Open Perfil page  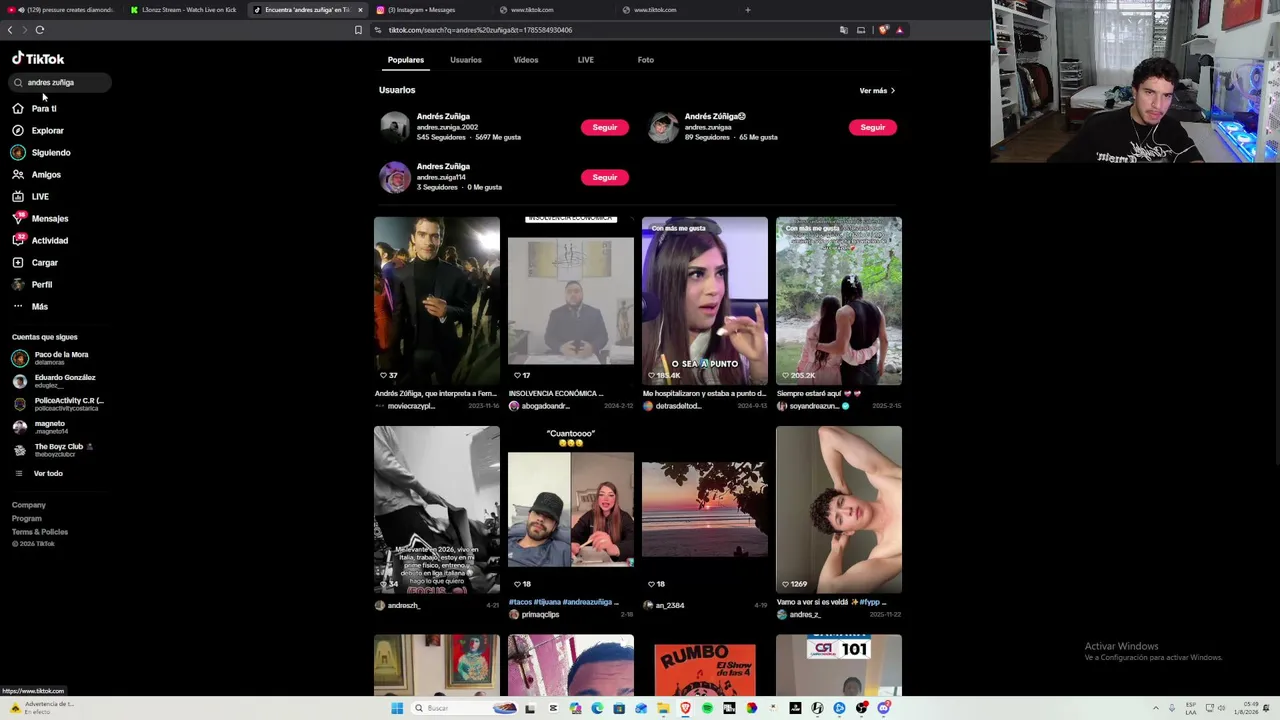coord(42,284)
